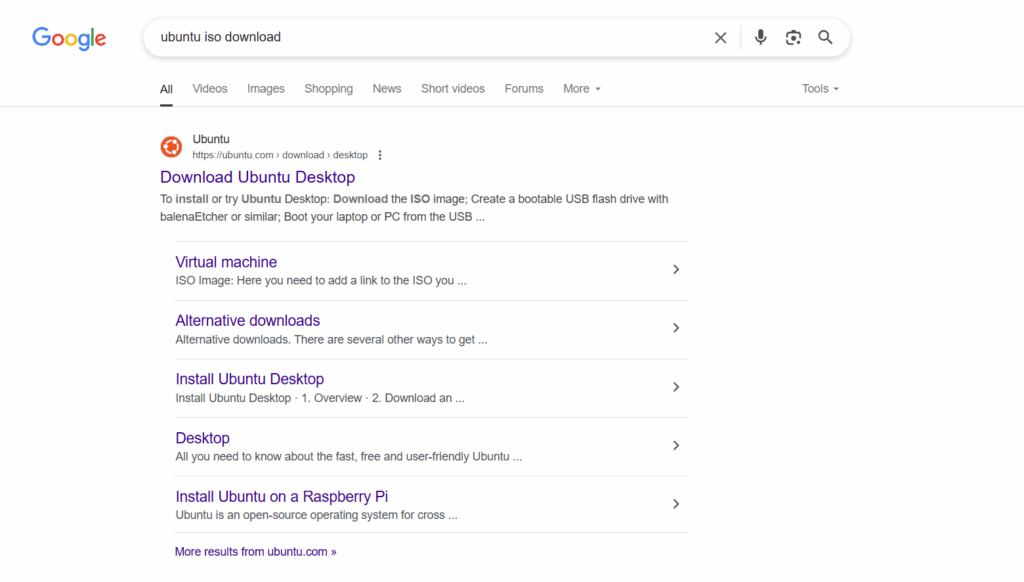Open the Forums tab

524,89
